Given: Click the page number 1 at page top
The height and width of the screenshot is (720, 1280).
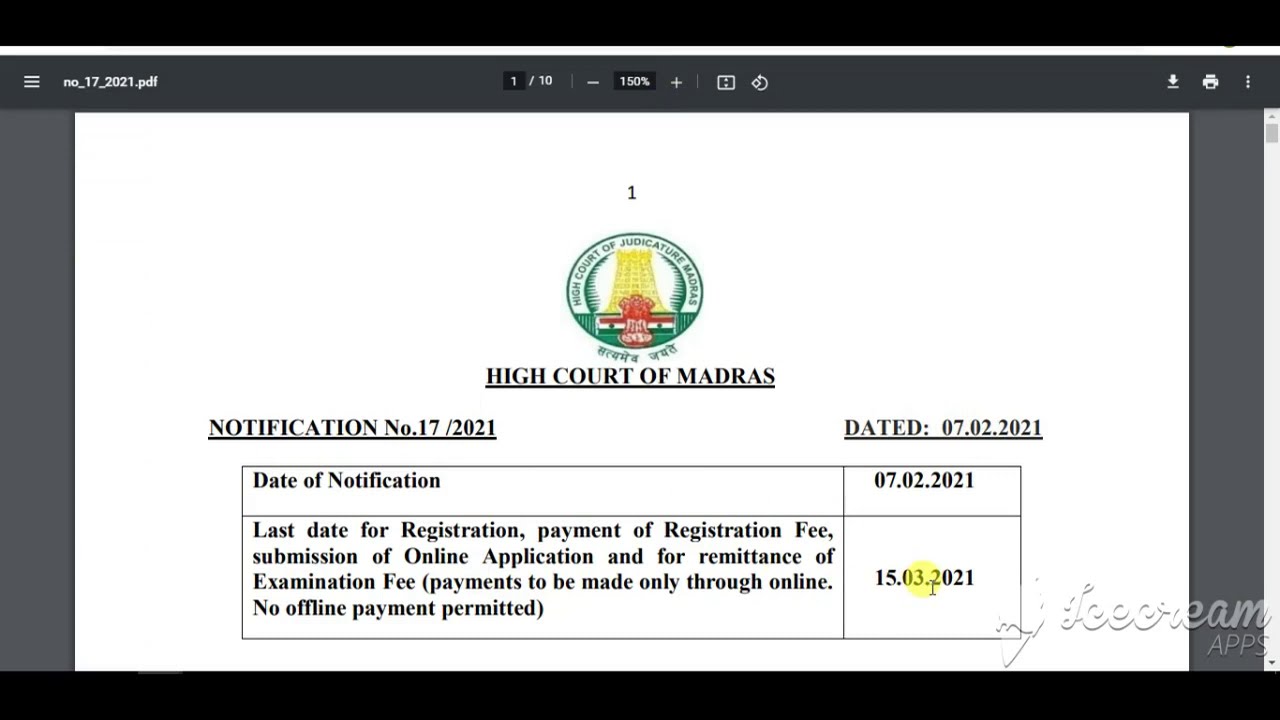Looking at the screenshot, I should [x=632, y=192].
